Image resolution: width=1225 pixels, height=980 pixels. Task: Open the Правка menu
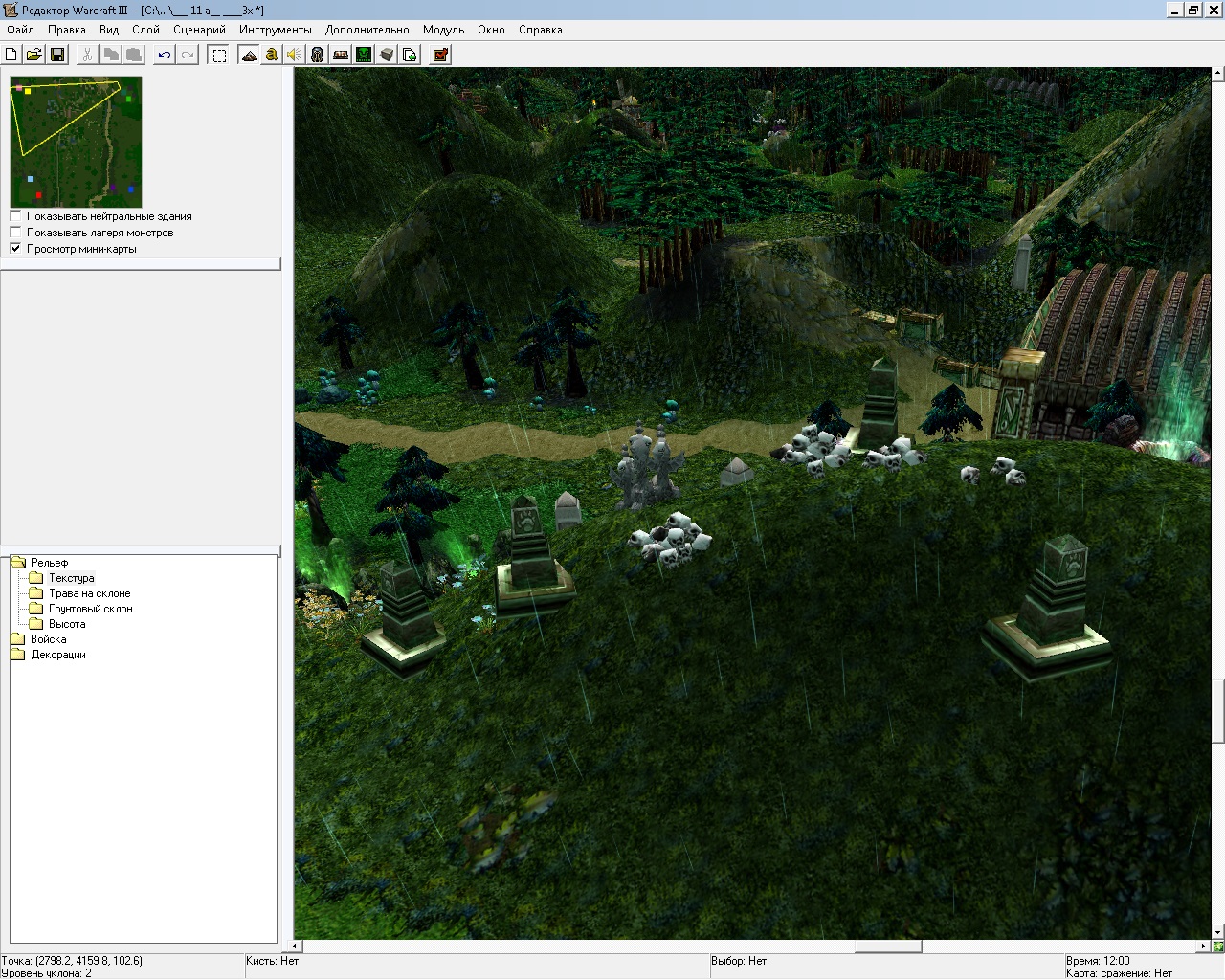tap(67, 30)
